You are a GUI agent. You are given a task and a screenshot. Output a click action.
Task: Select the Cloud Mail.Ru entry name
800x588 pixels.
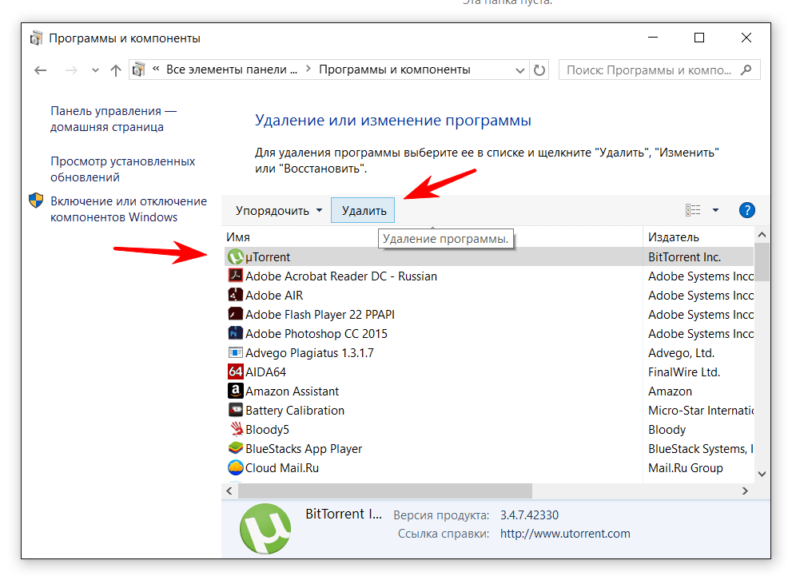pyautogui.click(x=282, y=468)
